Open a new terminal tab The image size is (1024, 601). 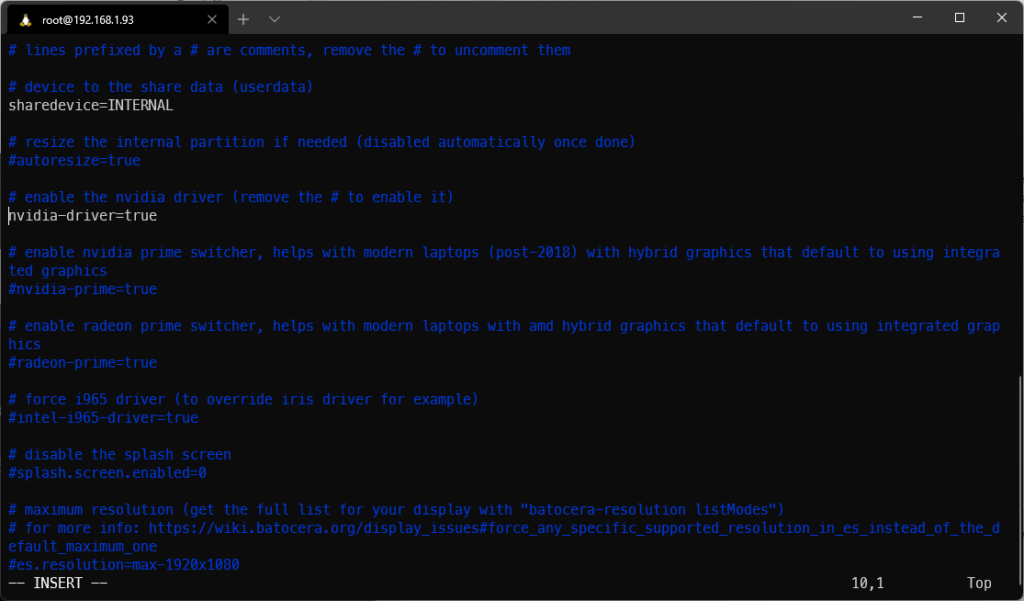(243, 20)
